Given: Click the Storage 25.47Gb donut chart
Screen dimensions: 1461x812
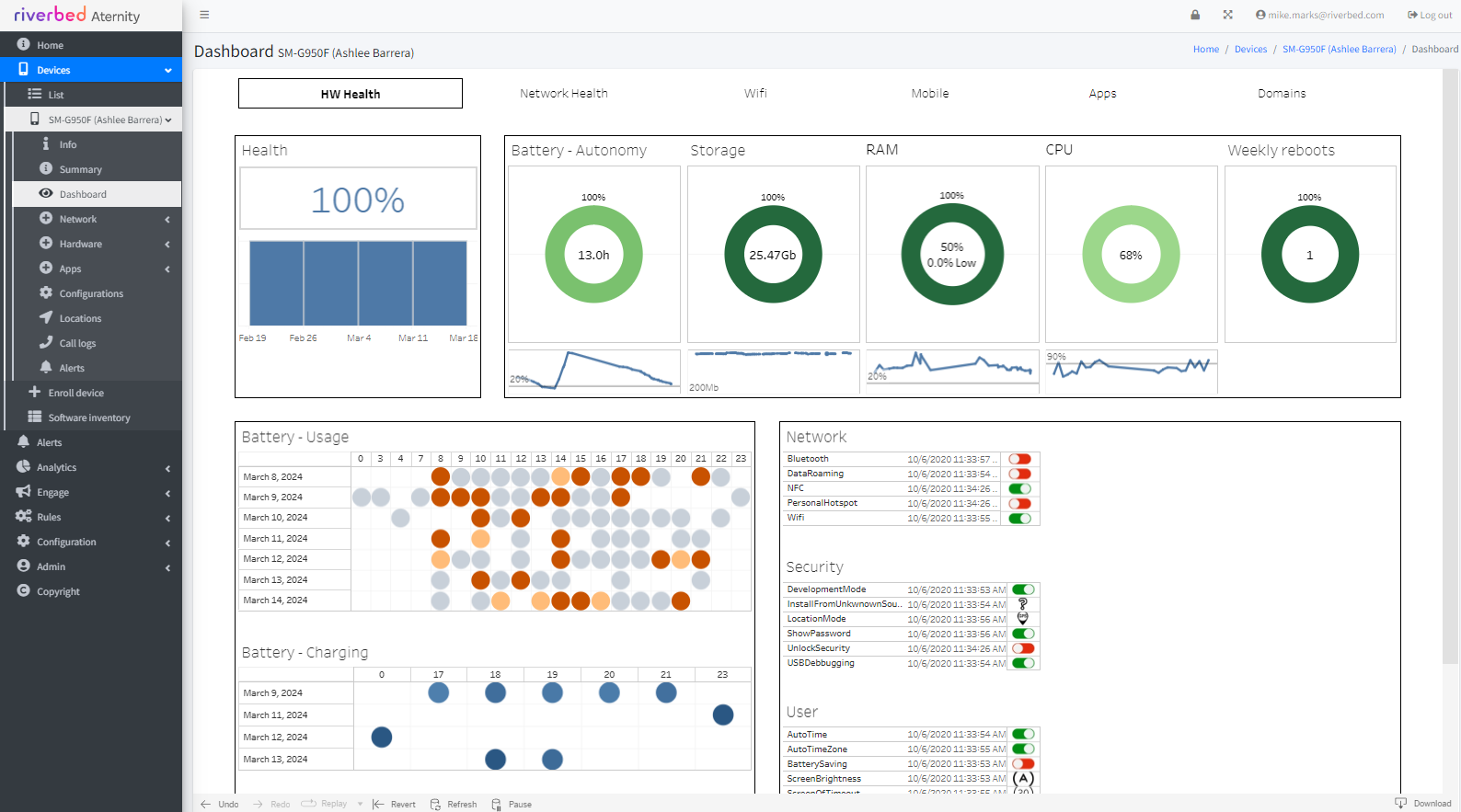Looking at the screenshot, I should [x=773, y=255].
